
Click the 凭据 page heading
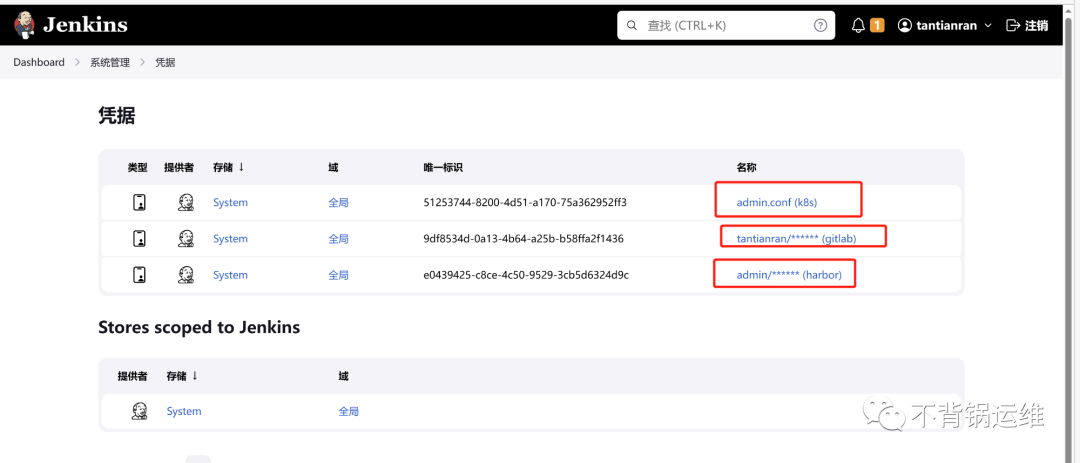pos(116,116)
